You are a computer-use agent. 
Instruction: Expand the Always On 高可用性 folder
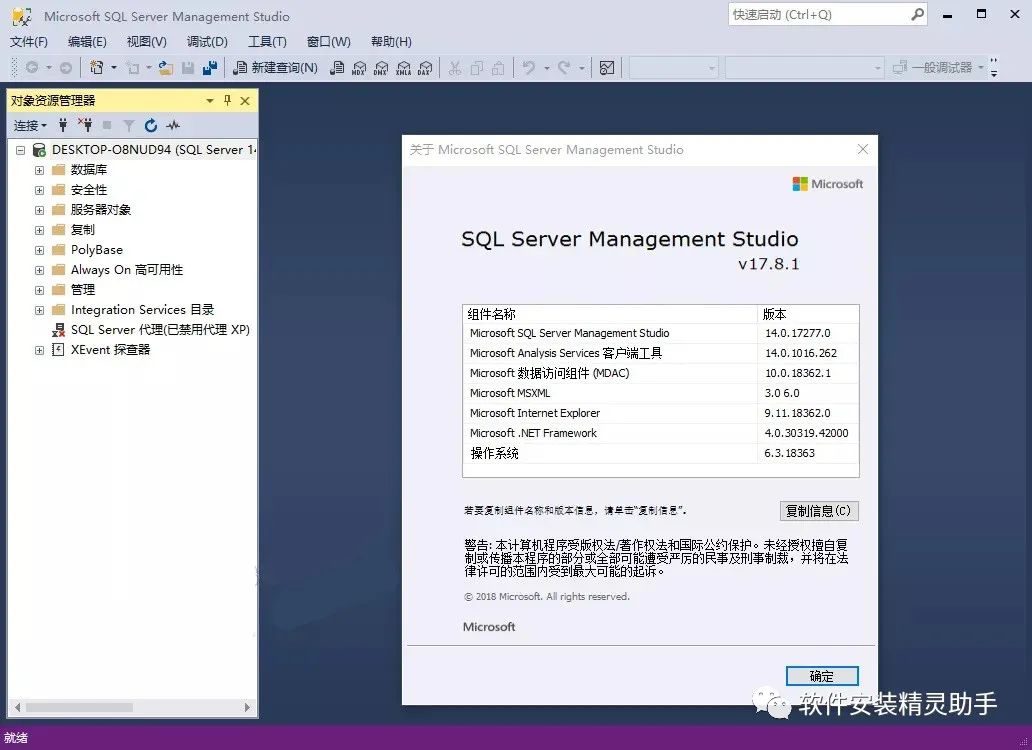pos(39,270)
